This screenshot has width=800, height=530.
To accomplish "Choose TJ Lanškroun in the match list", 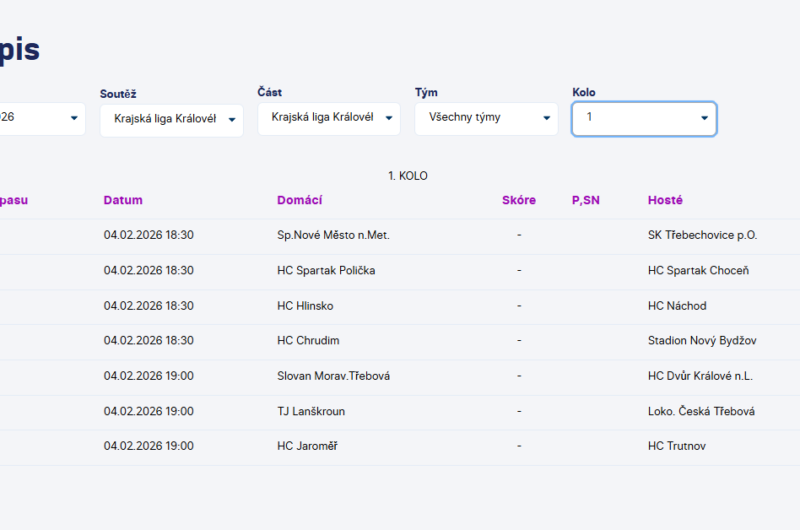I will click(x=311, y=411).
